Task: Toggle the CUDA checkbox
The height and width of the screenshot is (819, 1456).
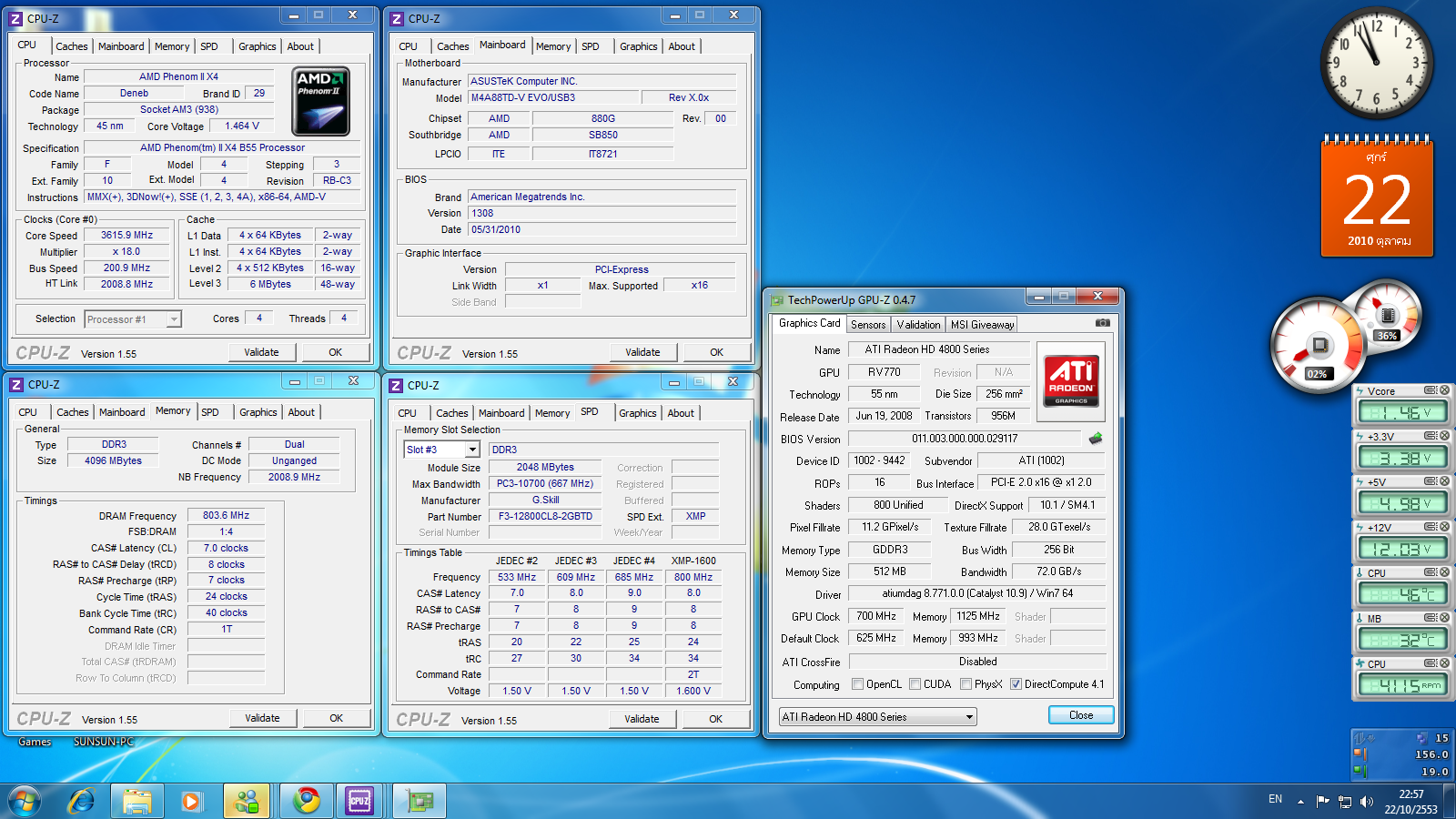Action: 915,684
